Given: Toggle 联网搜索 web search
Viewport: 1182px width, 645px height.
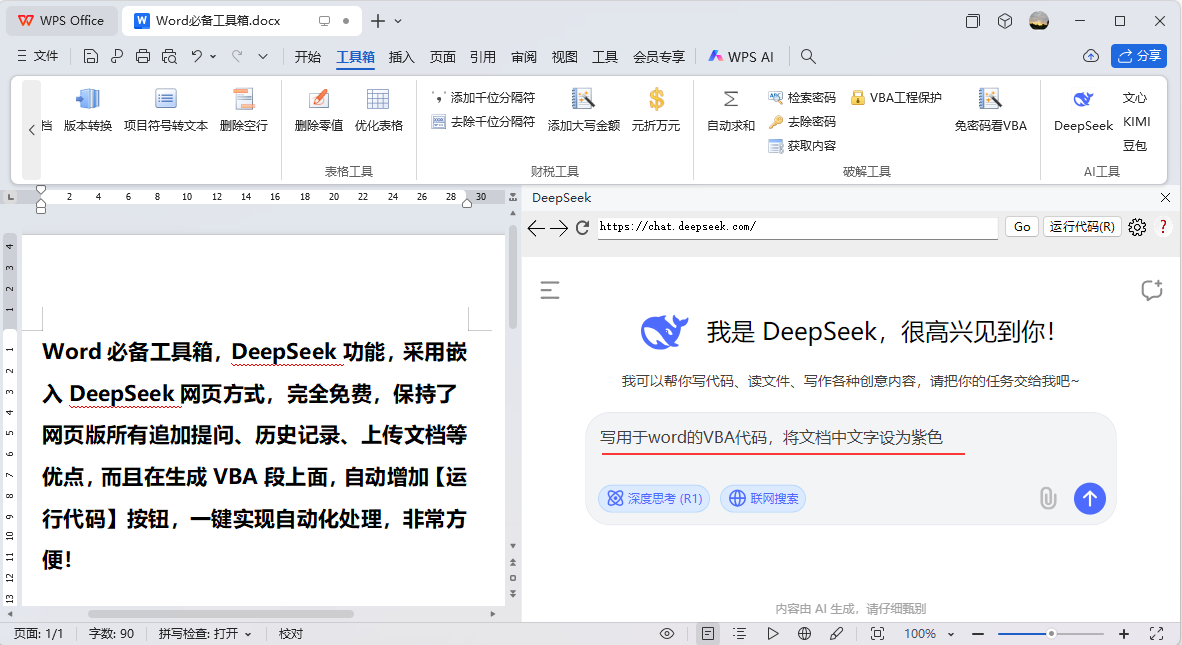Looking at the screenshot, I should click(765, 498).
